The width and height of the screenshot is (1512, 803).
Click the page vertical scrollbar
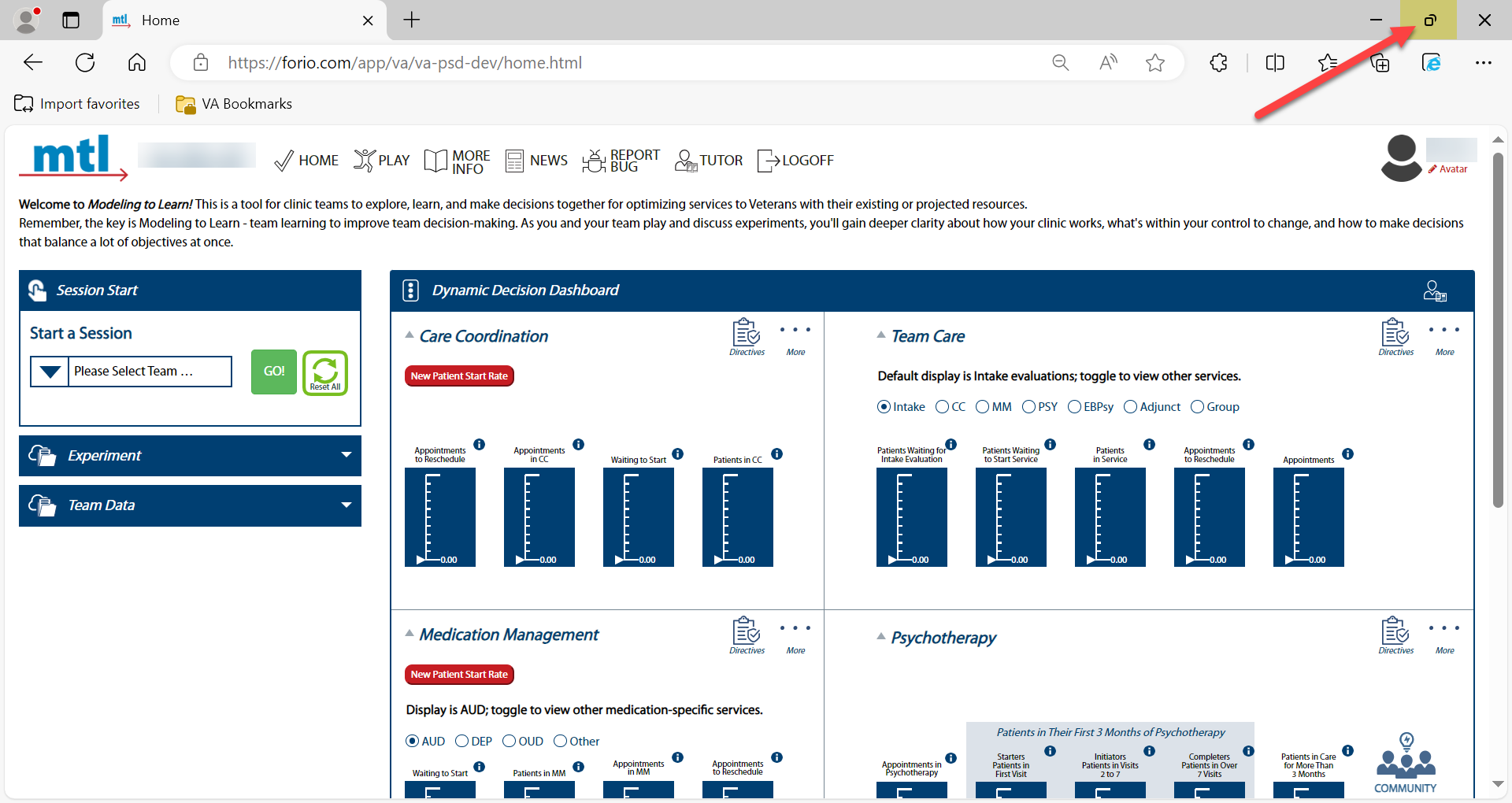1498,331
